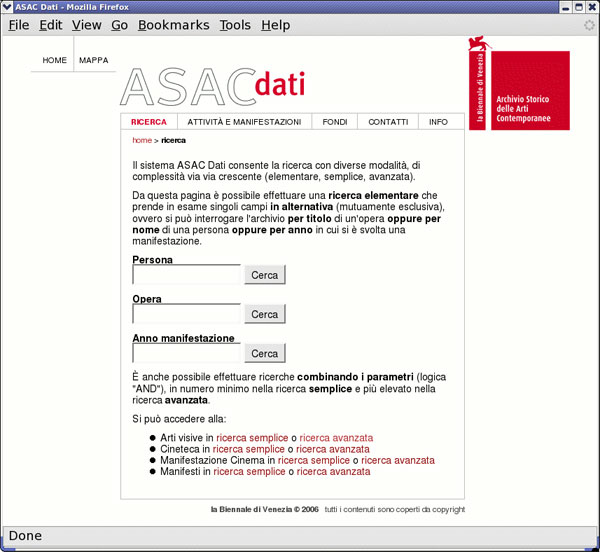Open the window menu icon in title bar
This screenshot has height=552, width=600.
7,7
